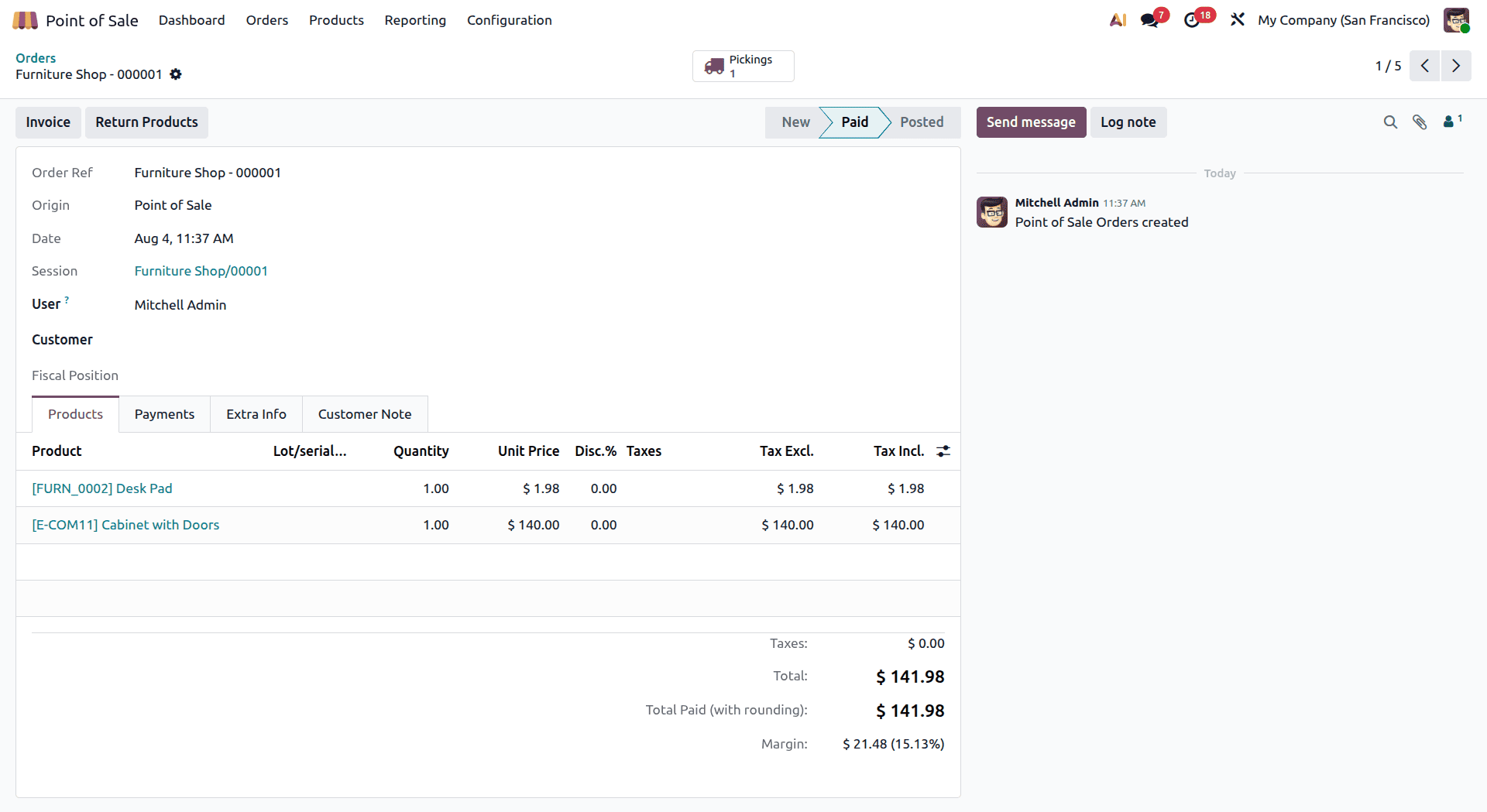This screenshot has width=1487, height=812.
Task: Click the Order Ref value Furniture Shop - 000001
Action: point(208,173)
